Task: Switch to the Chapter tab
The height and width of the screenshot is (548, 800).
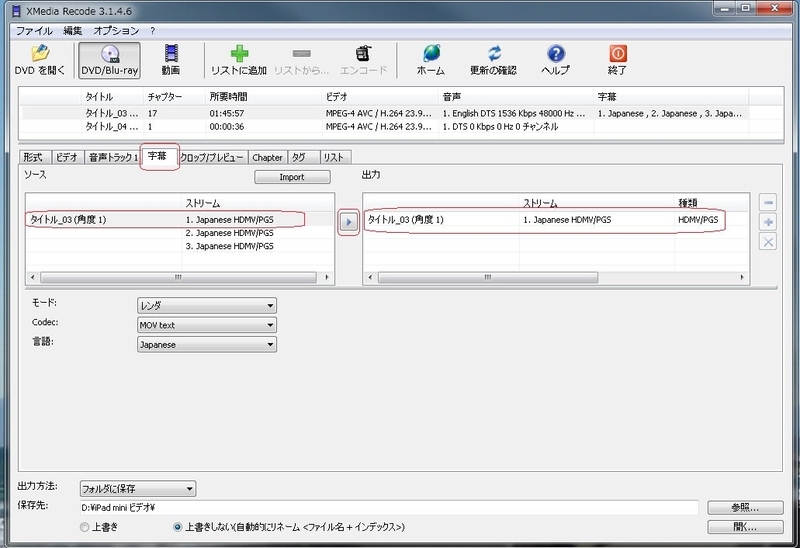Action: pyautogui.click(x=267, y=157)
